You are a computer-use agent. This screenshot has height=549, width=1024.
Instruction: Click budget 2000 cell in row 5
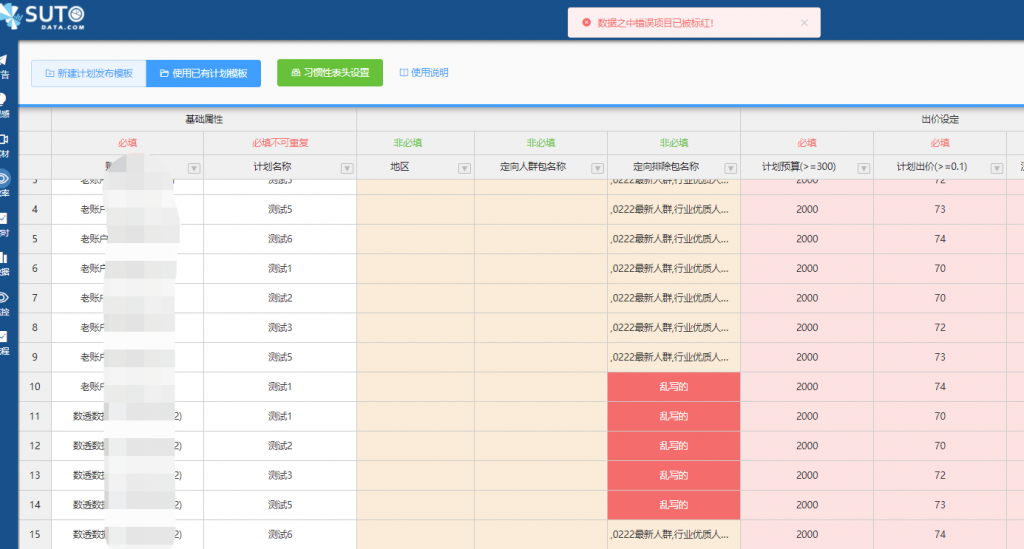pos(807,239)
